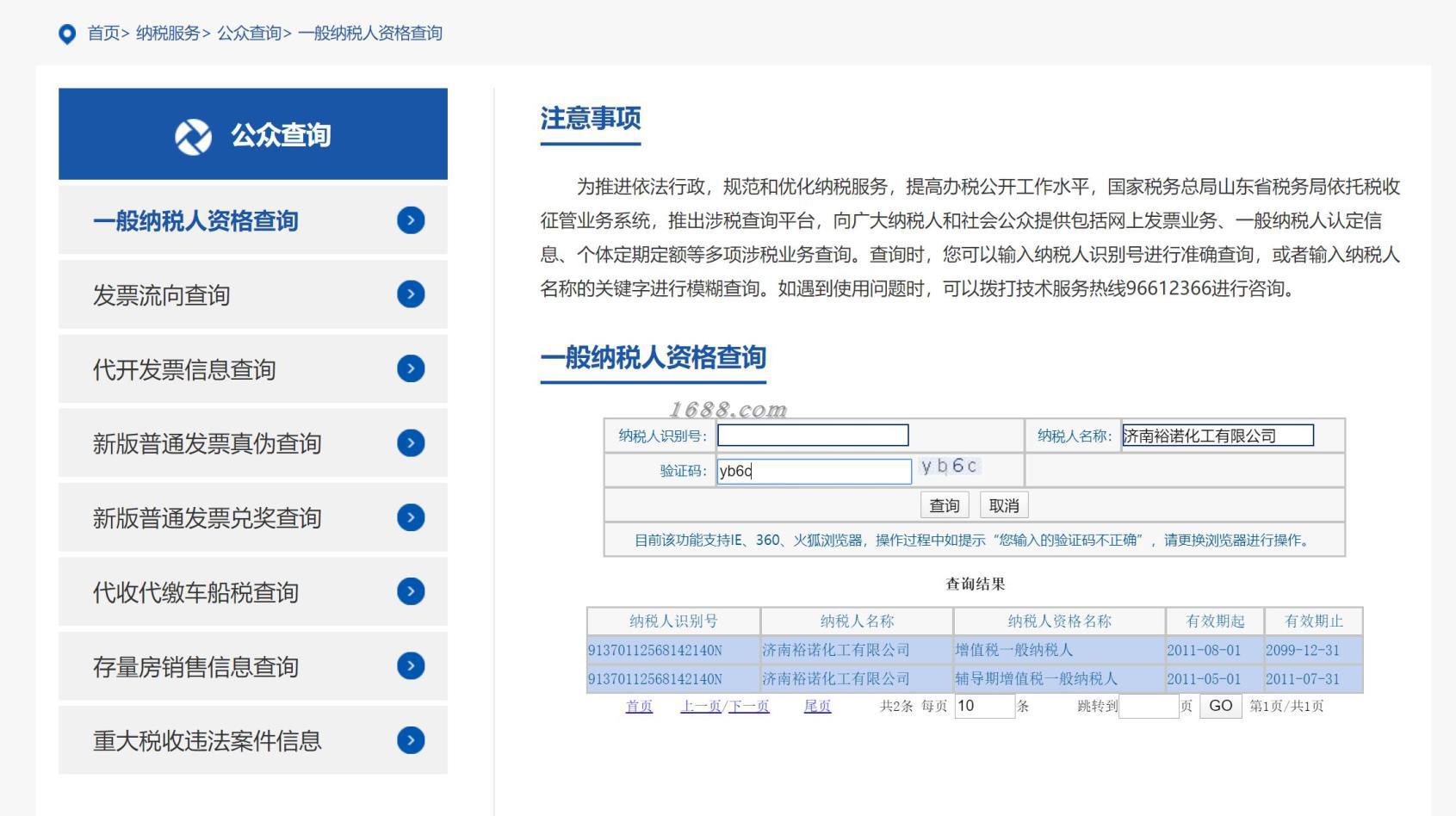Select cell 增值税一般纳税人 in results
Image resolution: width=1456 pixels, height=816 pixels.
(1059, 650)
